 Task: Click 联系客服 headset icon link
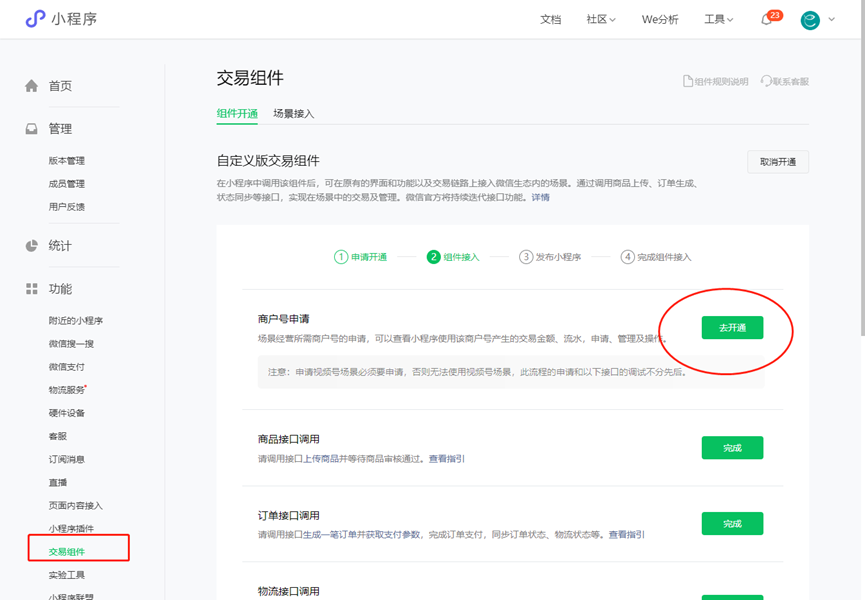pyautogui.click(x=766, y=82)
